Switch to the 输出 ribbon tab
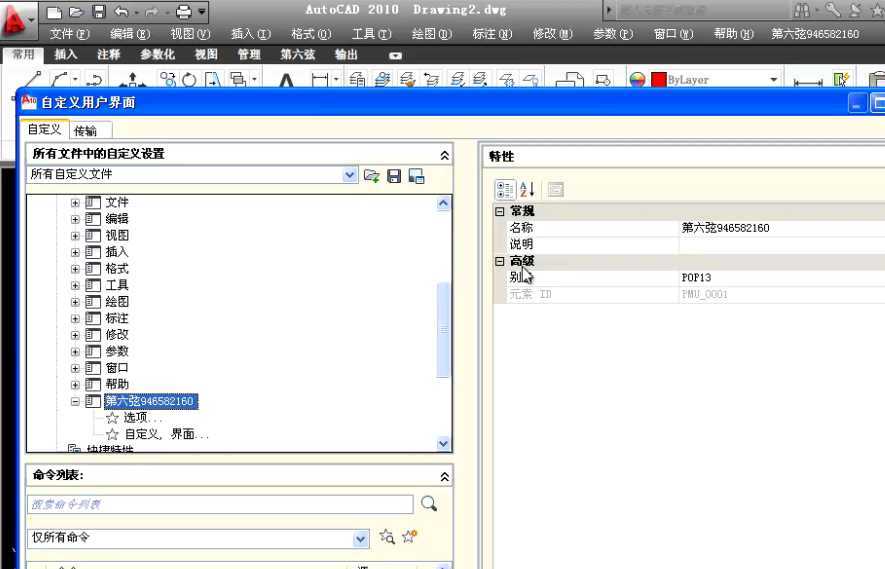The width and height of the screenshot is (885, 569). 347,55
